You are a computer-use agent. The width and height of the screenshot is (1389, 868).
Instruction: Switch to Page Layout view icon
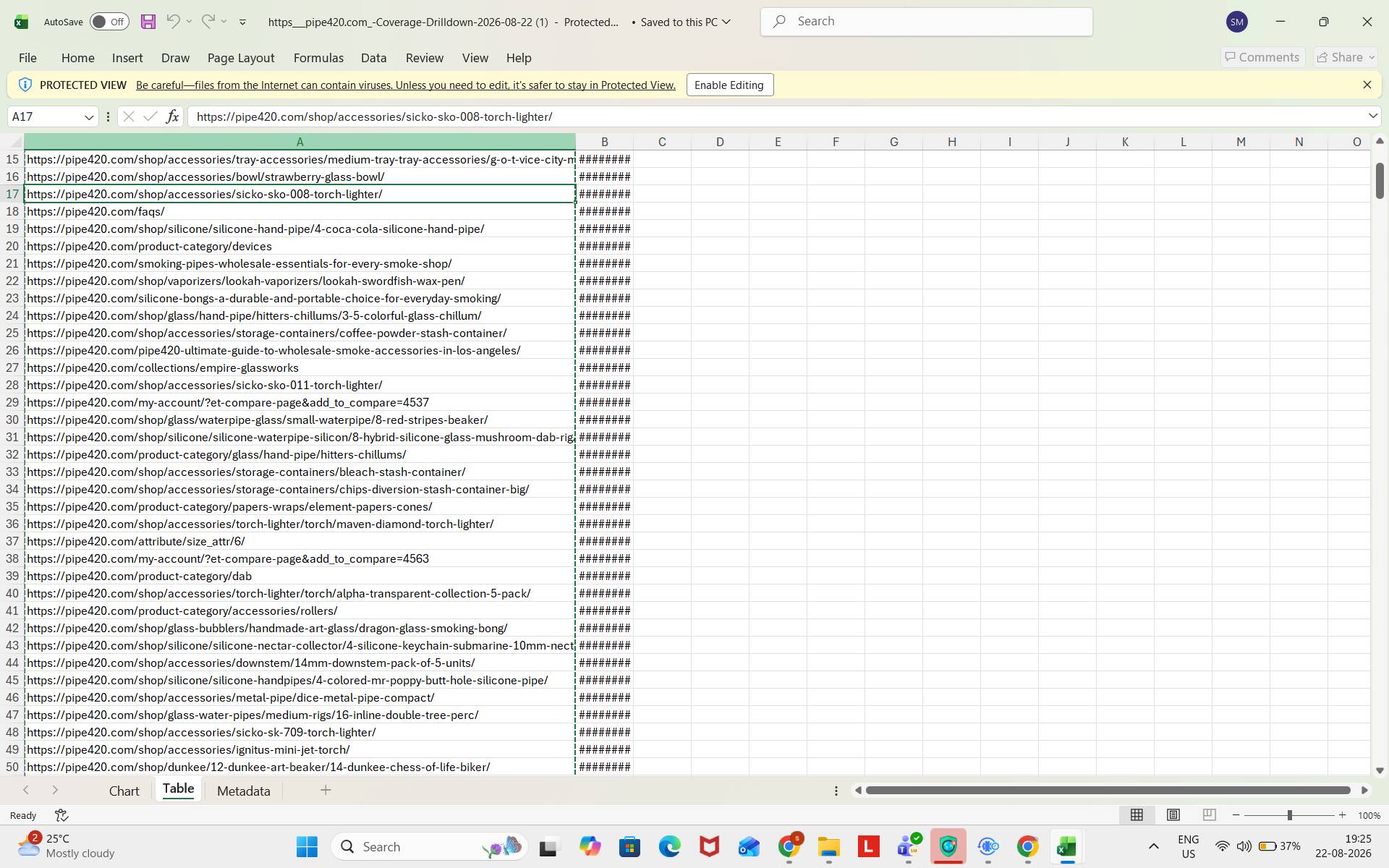point(1173,815)
